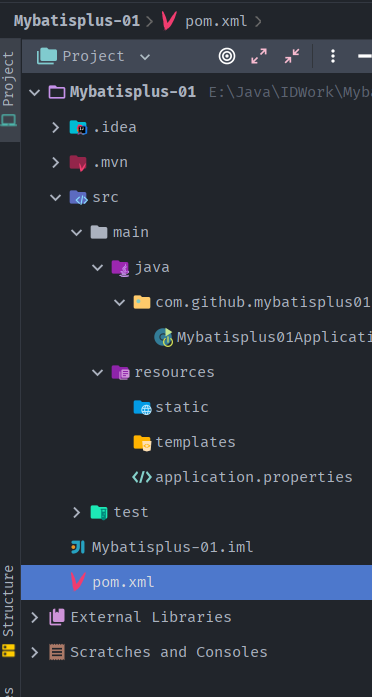Click the application.properties file icon
Screen dimensions: 372x697
[x=142, y=477]
